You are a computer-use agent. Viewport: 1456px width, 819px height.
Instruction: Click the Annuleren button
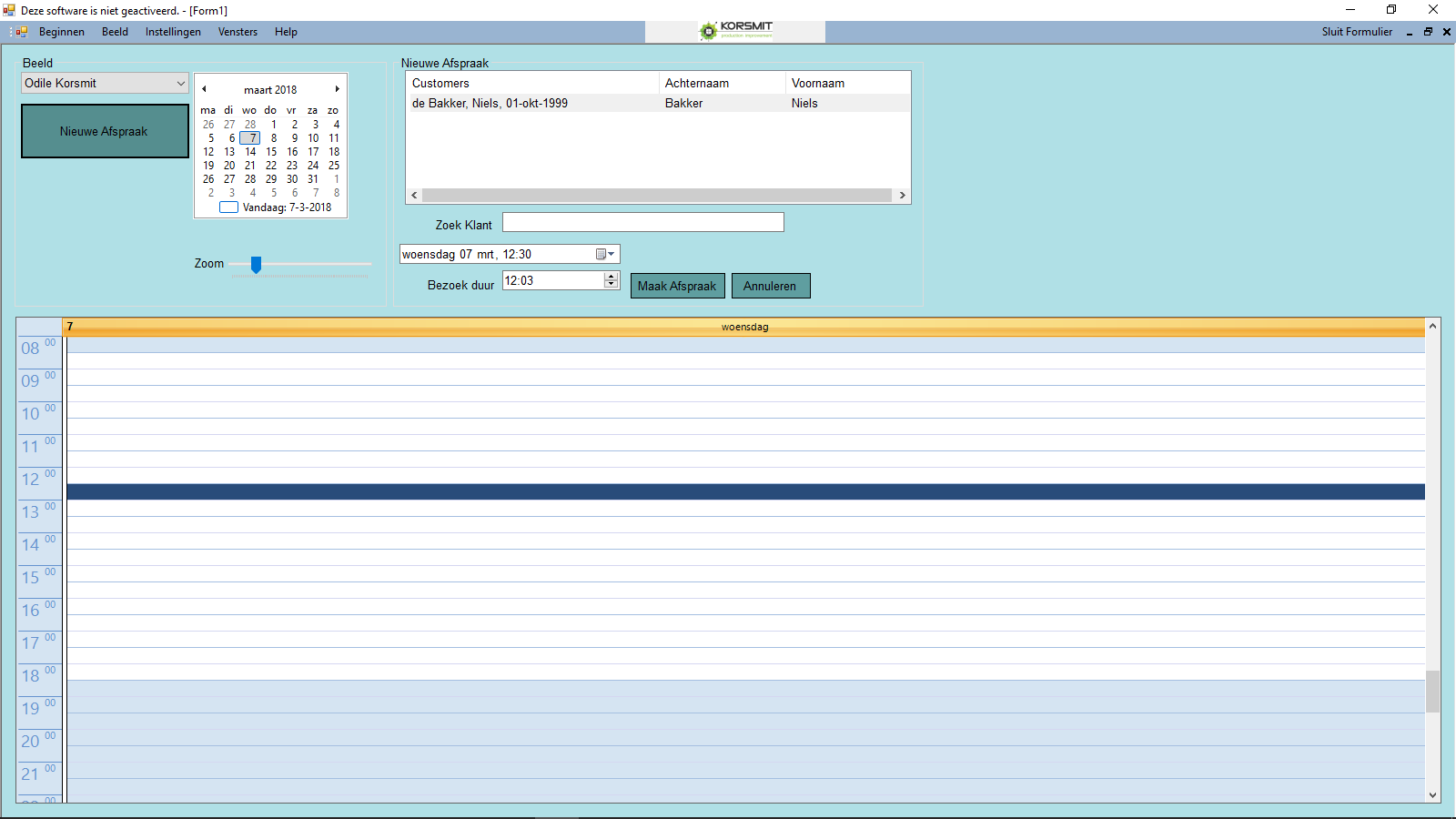coord(770,286)
